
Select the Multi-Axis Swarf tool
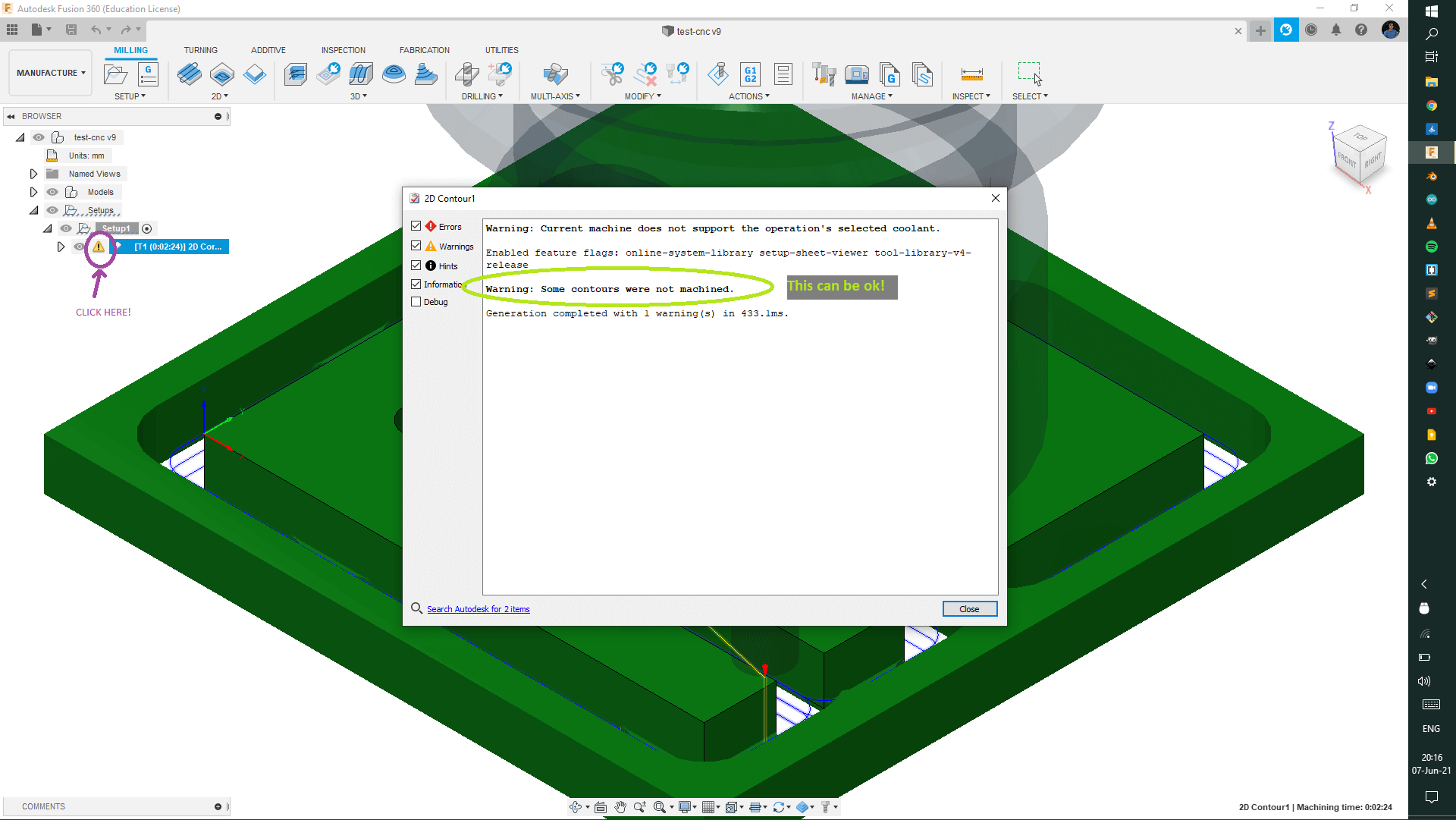[555, 74]
